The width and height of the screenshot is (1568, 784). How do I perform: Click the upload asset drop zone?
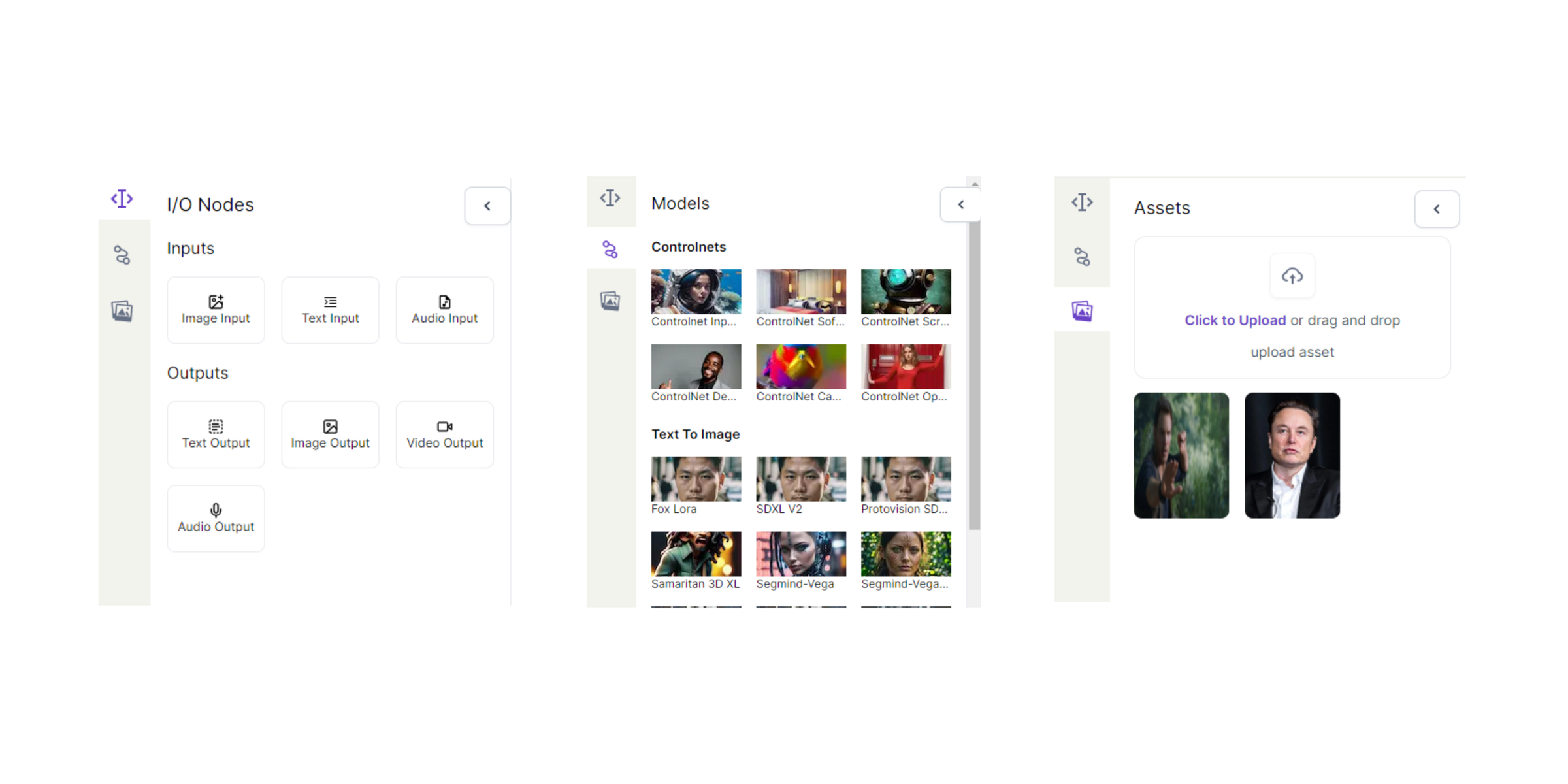coord(1292,307)
